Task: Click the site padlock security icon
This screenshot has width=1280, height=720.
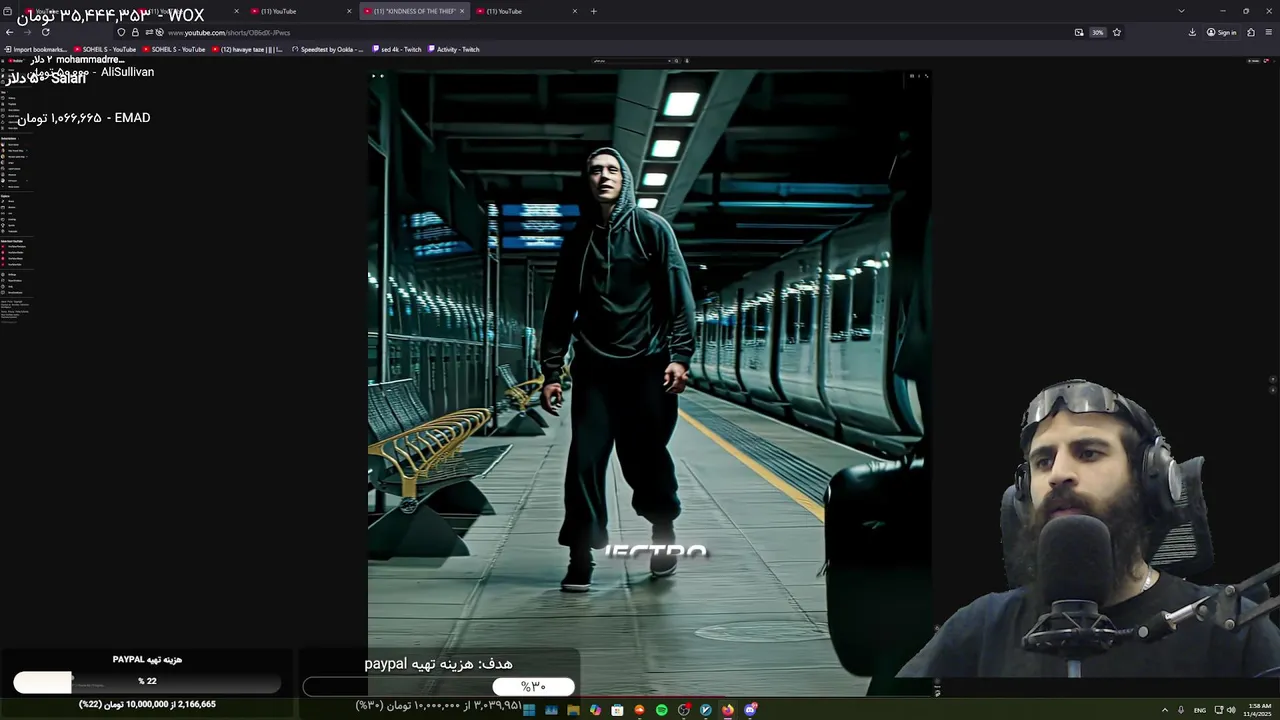Action: [x=134, y=32]
